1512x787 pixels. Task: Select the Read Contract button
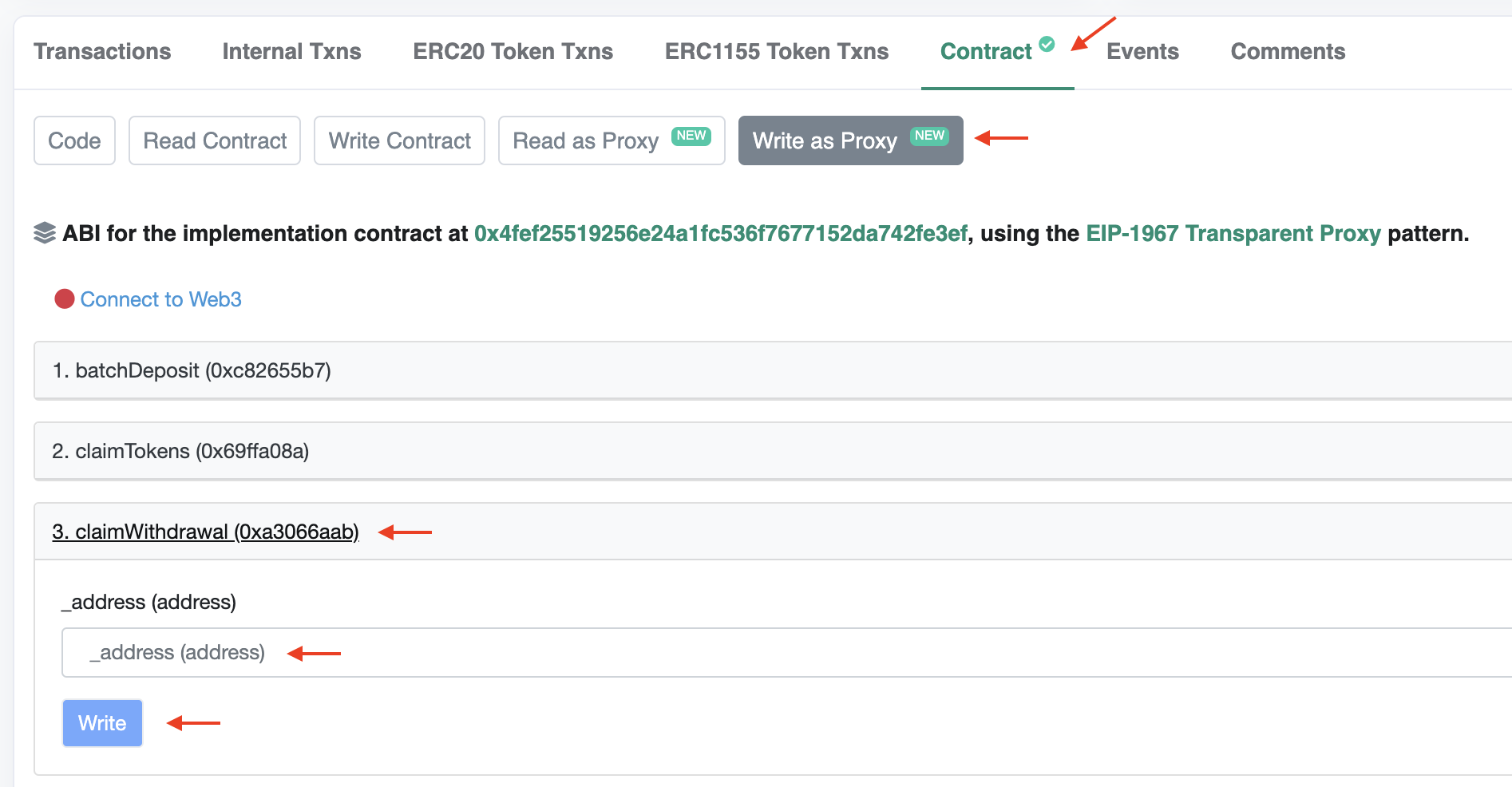(215, 140)
